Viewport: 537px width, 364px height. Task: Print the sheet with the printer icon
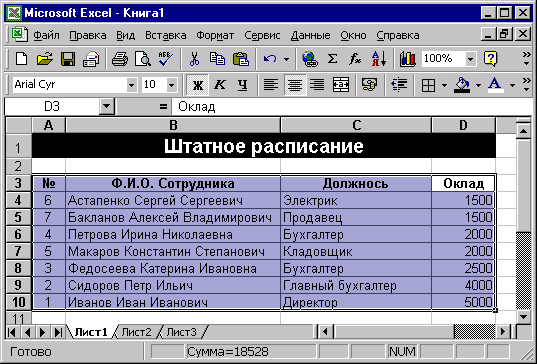point(120,59)
